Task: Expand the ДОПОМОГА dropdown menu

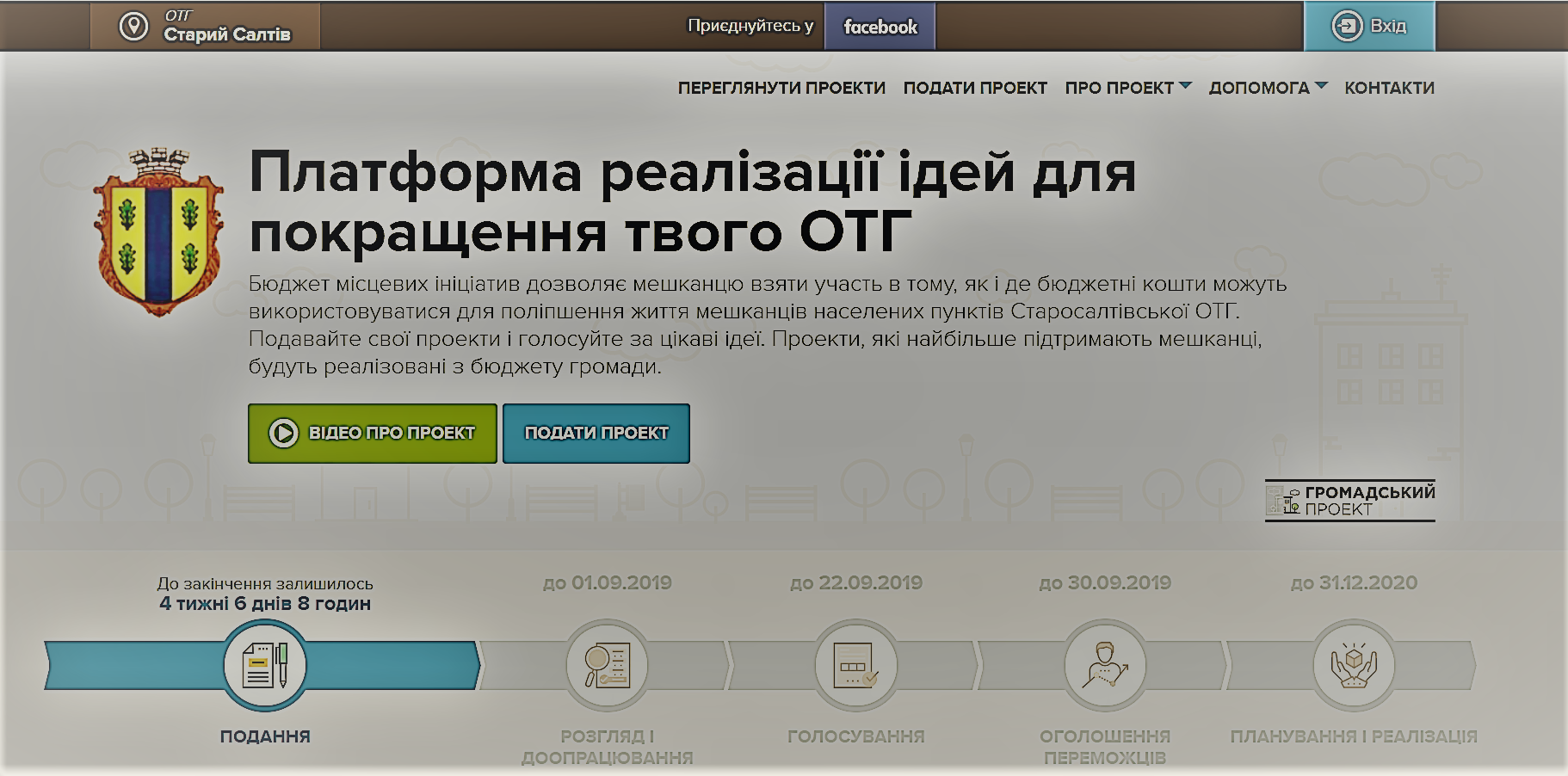Action: [1268, 88]
